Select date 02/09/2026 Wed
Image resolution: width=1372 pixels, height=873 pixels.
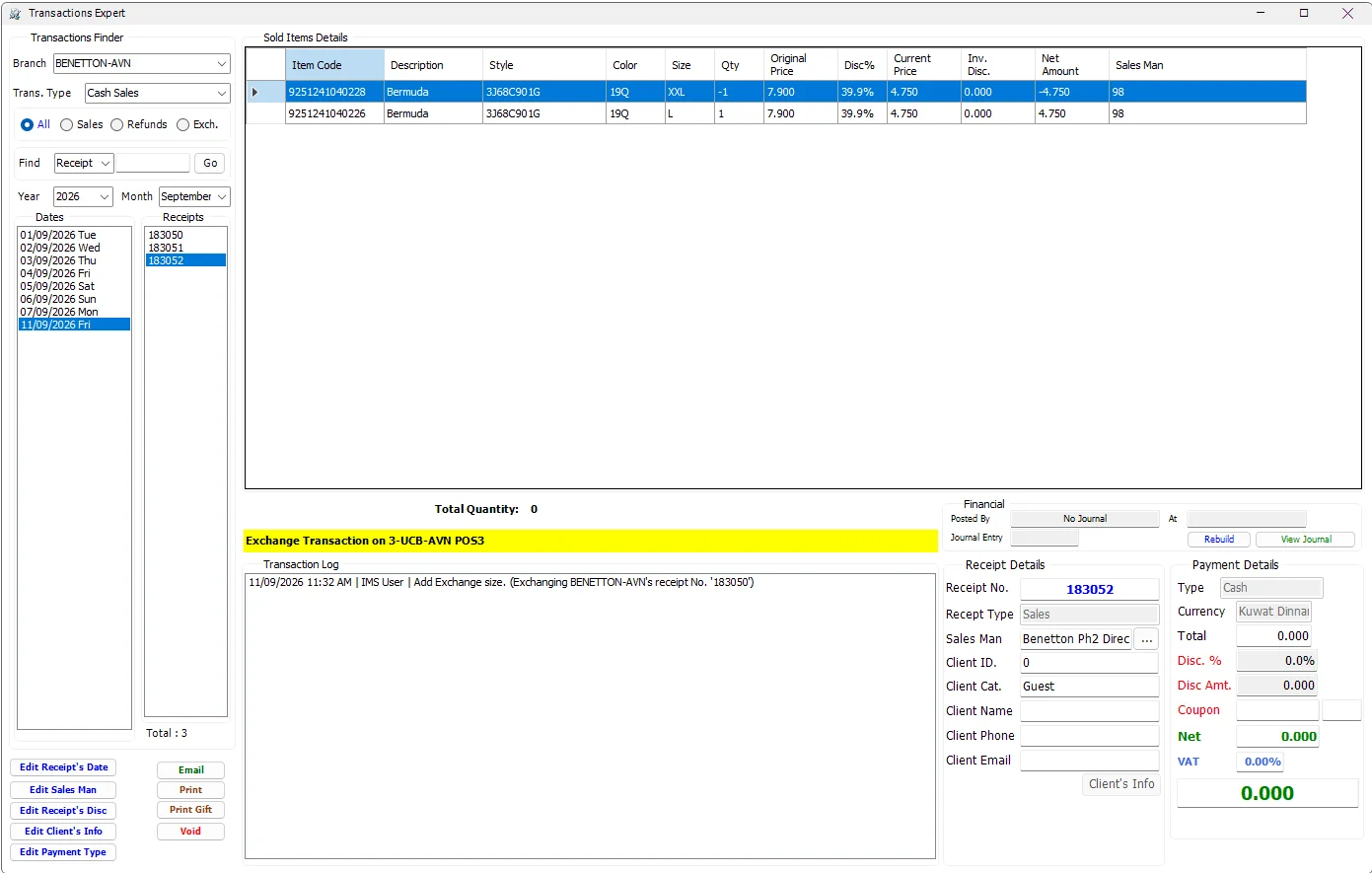point(74,248)
